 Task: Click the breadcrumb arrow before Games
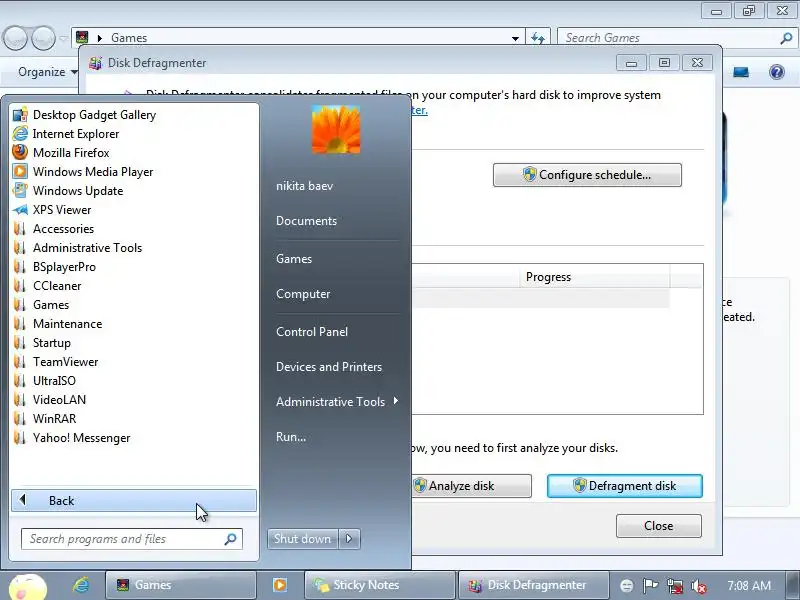[100, 38]
